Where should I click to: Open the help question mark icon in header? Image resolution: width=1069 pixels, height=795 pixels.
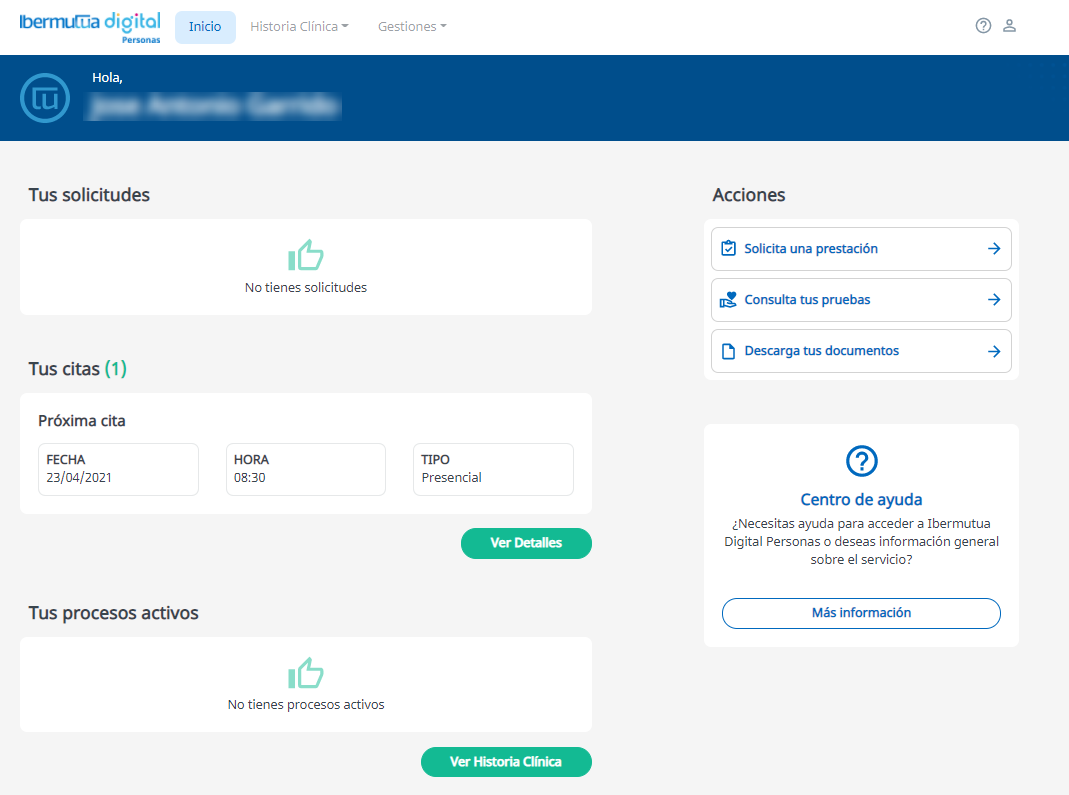[983, 26]
